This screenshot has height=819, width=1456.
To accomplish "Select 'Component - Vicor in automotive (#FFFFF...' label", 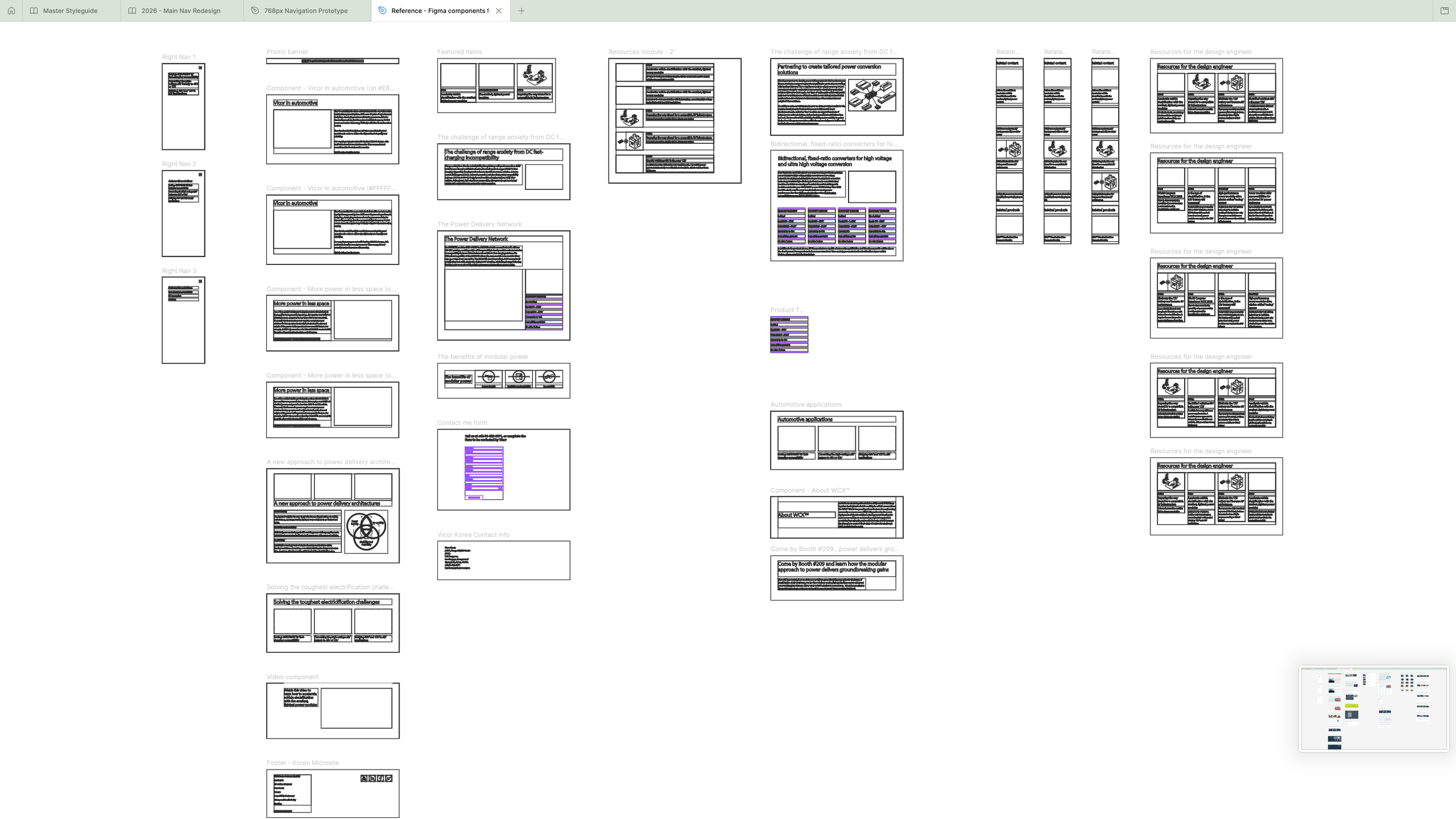I will coord(331,188).
